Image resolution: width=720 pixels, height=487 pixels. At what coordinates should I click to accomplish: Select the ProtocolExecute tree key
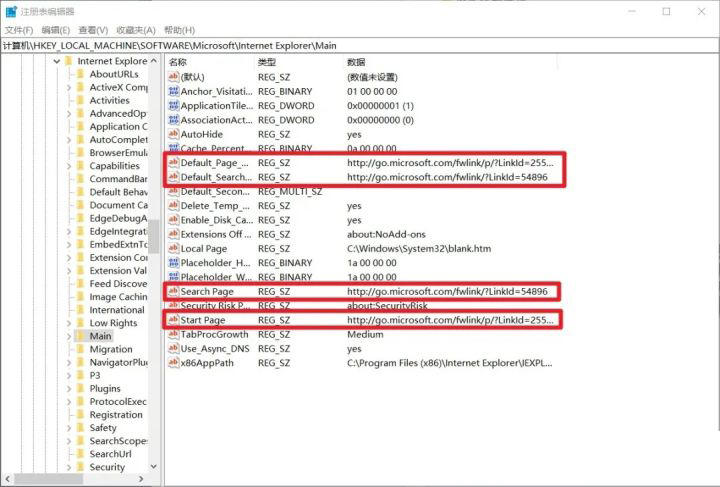[x=118, y=402]
